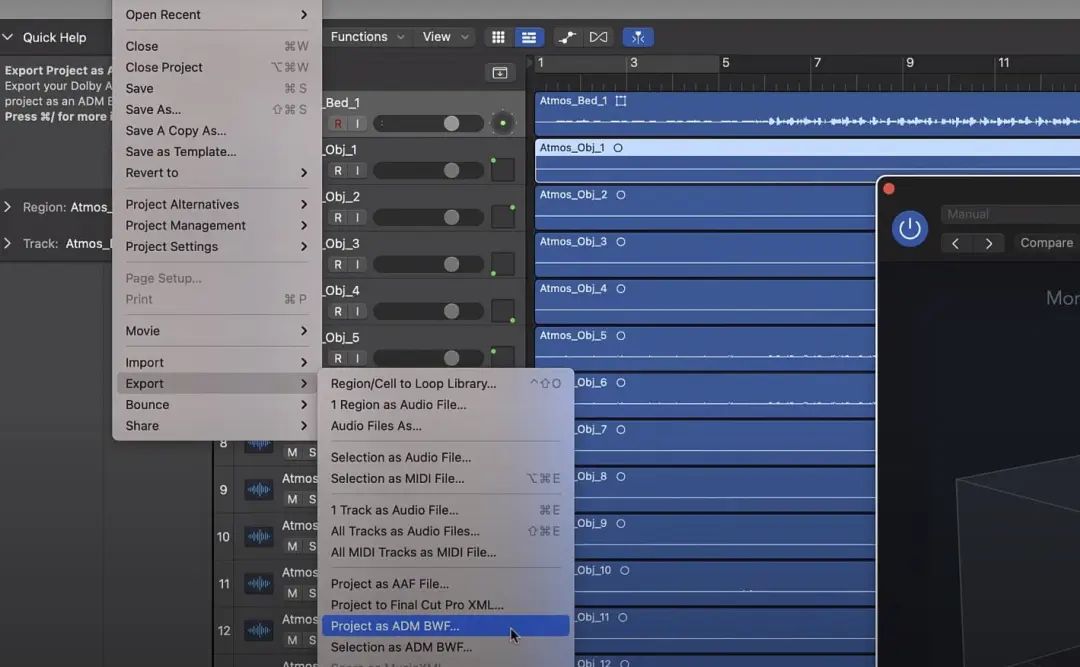Select Close Project menu item
This screenshot has width=1080, height=667.
pyautogui.click(x=216, y=67)
